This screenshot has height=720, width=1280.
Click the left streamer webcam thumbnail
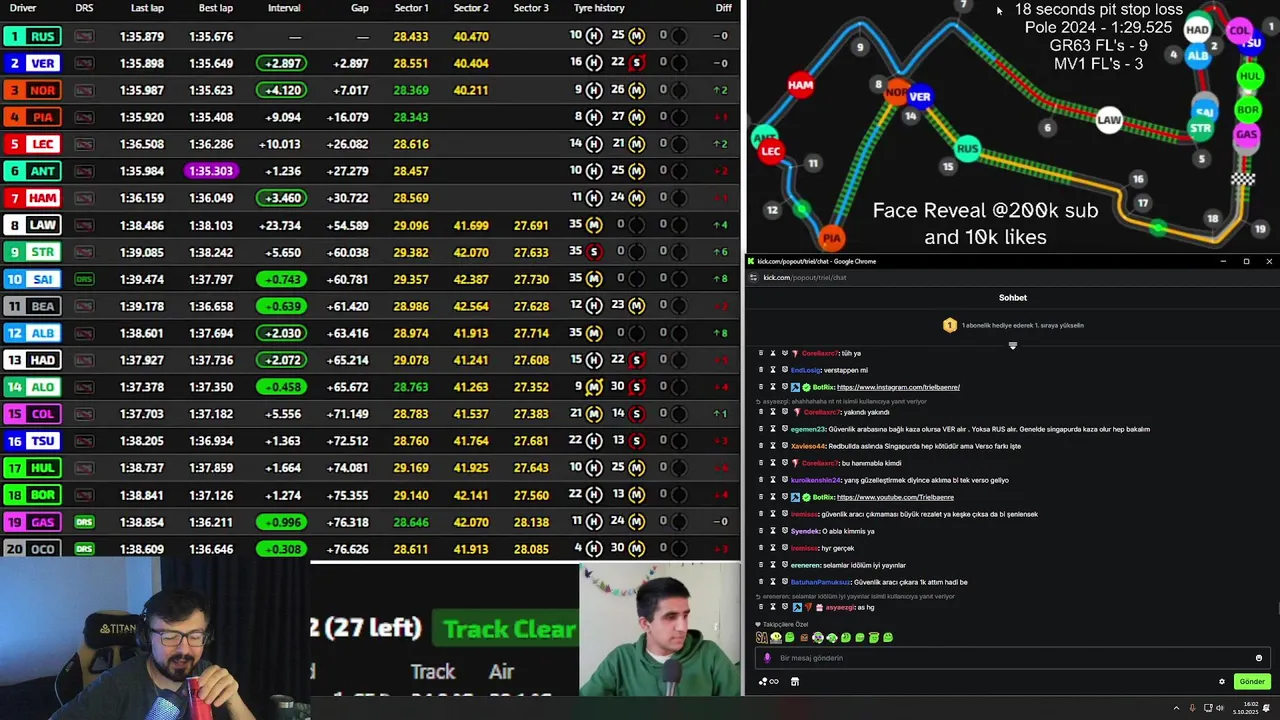coord(155,638)
